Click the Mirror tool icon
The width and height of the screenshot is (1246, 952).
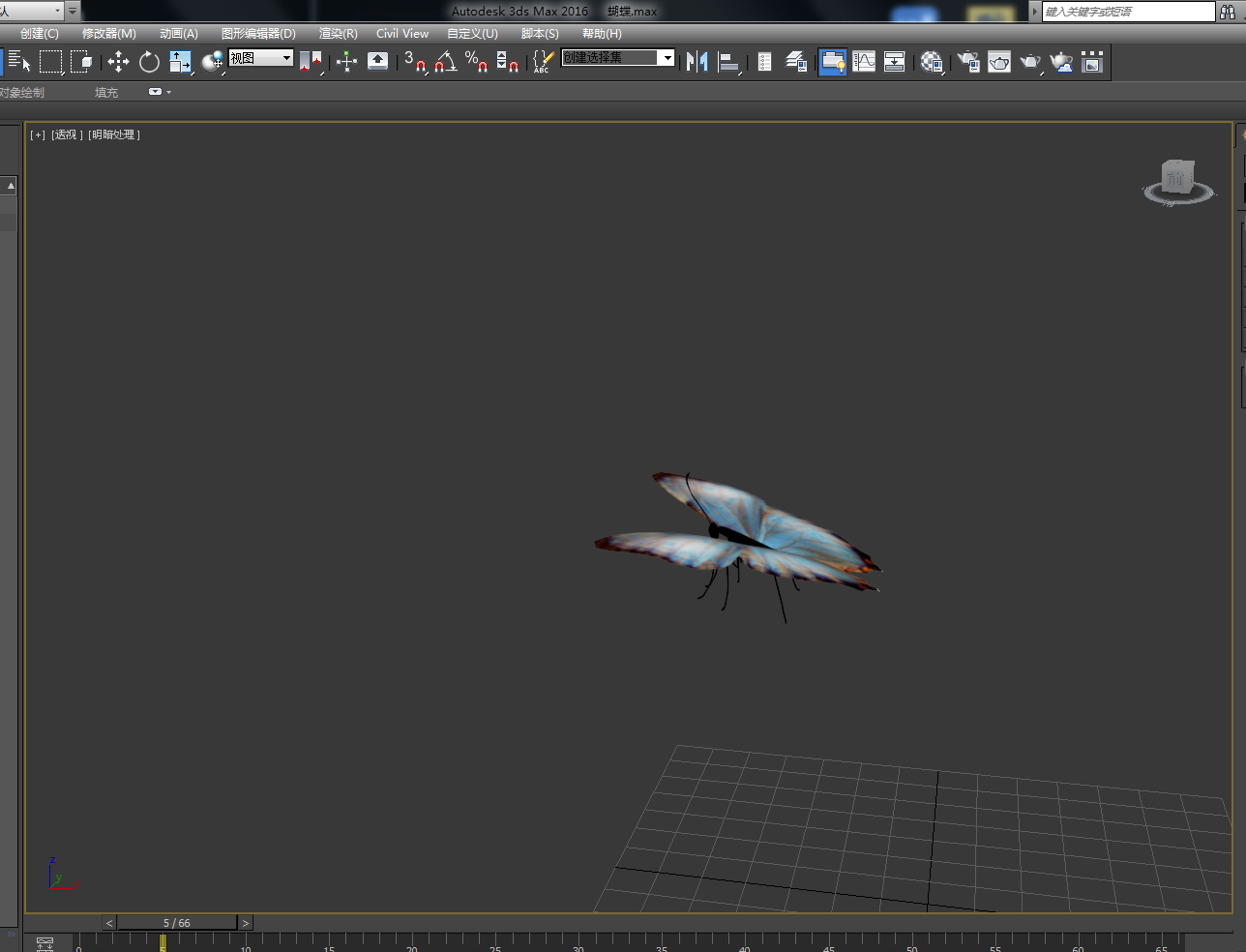coord(697,62)
